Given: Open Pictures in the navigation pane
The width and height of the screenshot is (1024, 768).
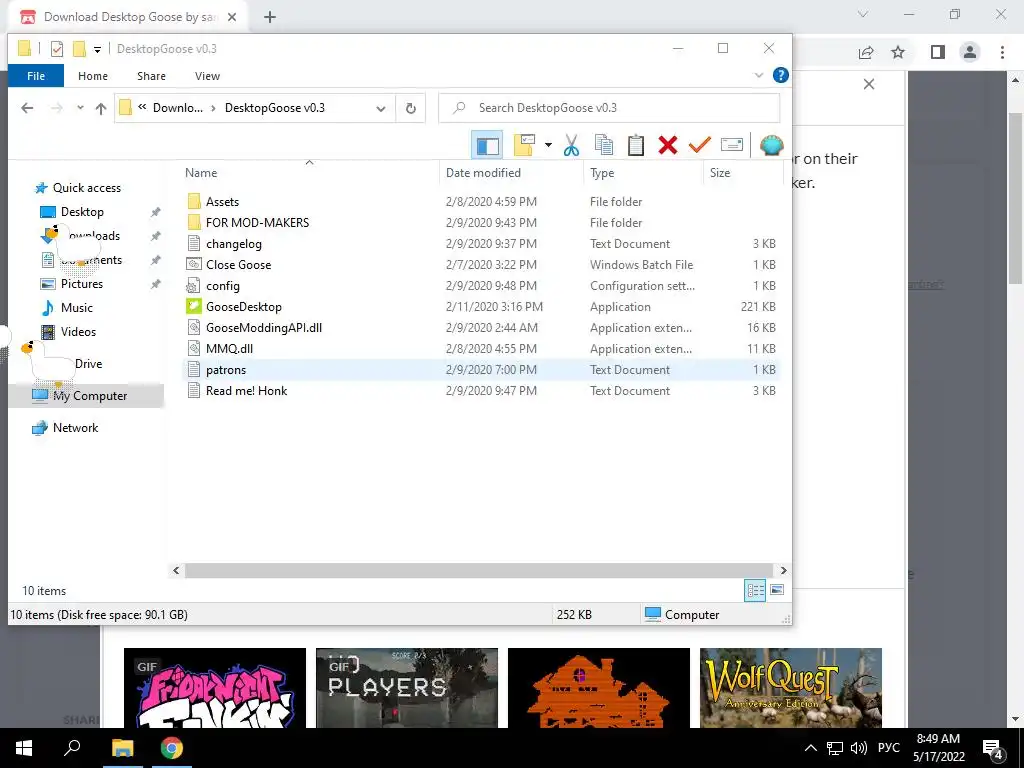Looking at the screenshot, I should click(x=82, y=284).
